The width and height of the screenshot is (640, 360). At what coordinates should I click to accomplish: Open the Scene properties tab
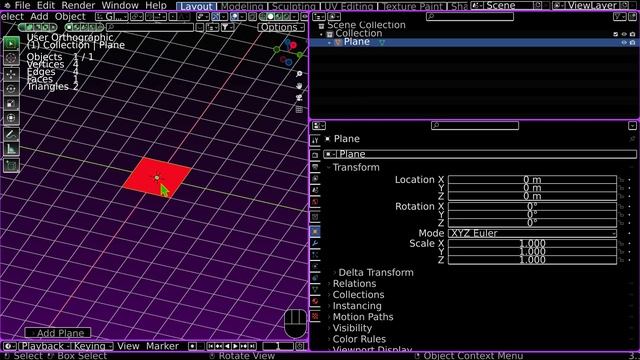315,190
